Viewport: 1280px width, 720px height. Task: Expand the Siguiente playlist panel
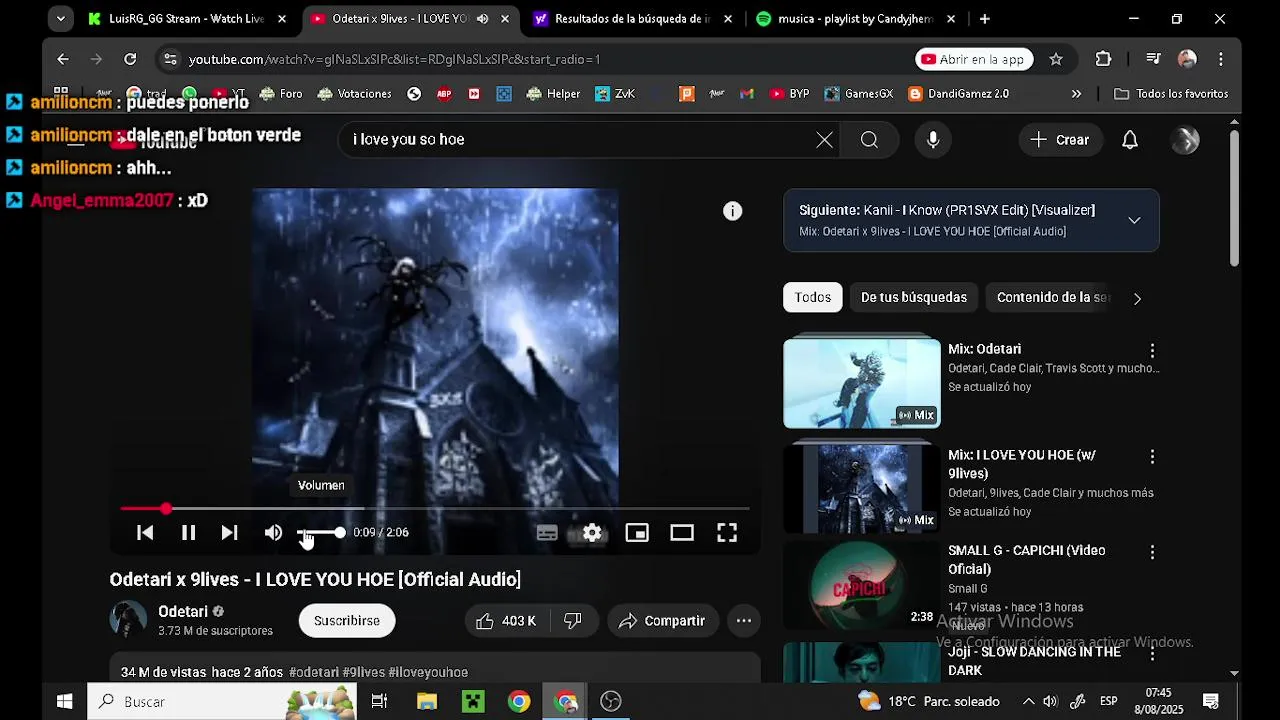1134,220
